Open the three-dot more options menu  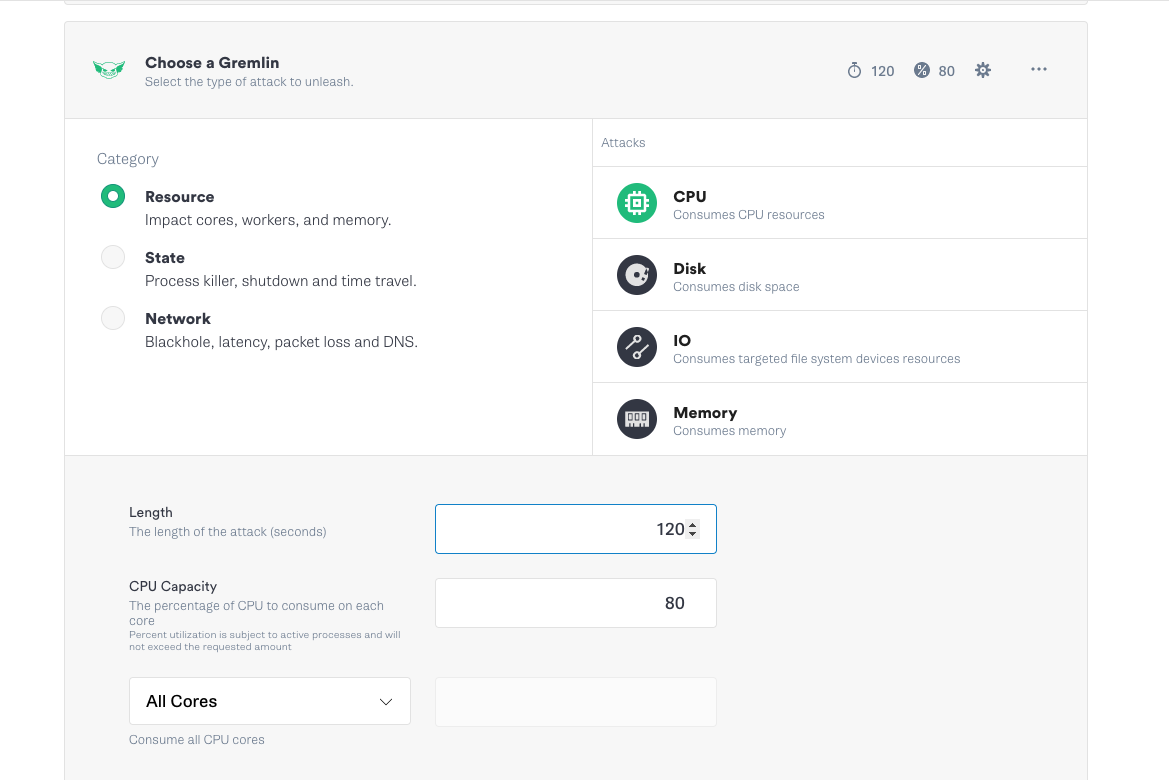tap(1039, 70)
